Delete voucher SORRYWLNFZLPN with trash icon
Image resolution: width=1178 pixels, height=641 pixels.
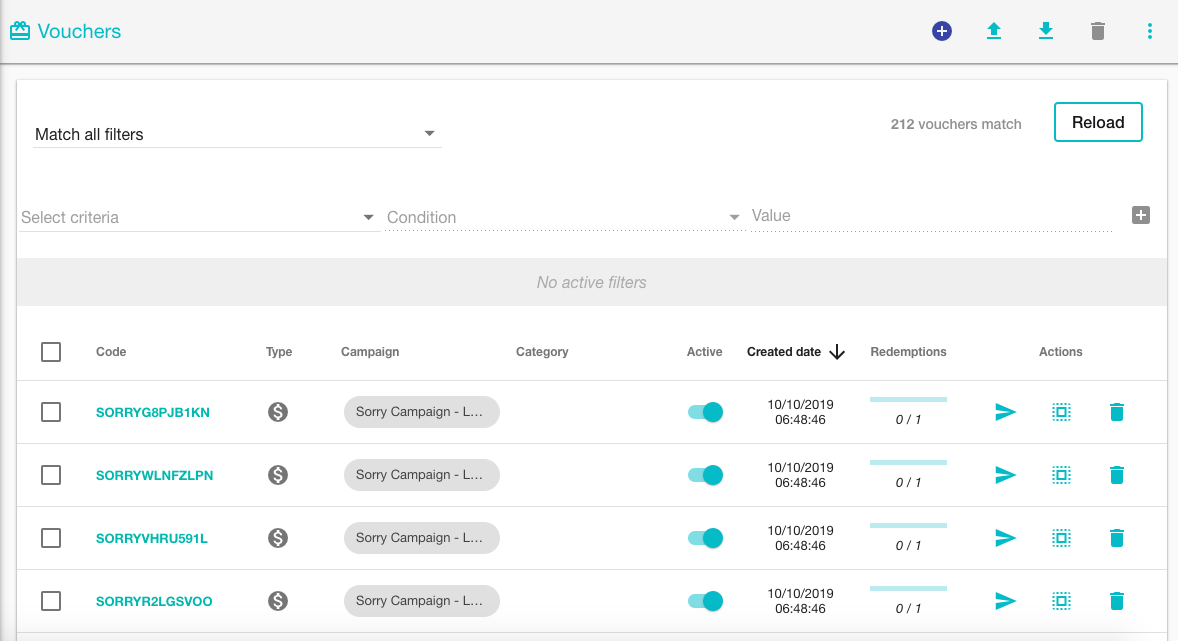tap(1116, 475)
